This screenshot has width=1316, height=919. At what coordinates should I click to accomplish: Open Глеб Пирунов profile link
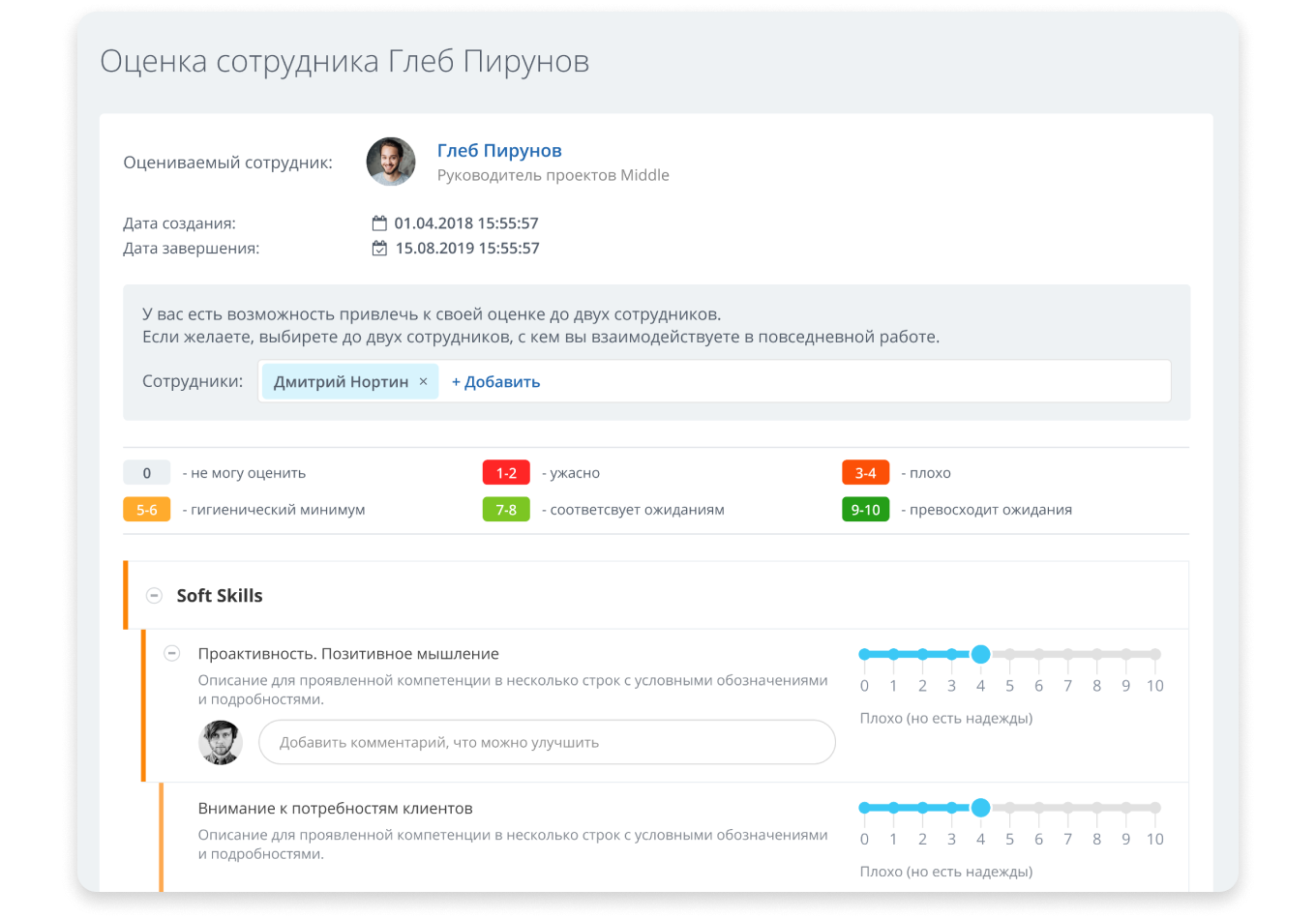point(499,150)
